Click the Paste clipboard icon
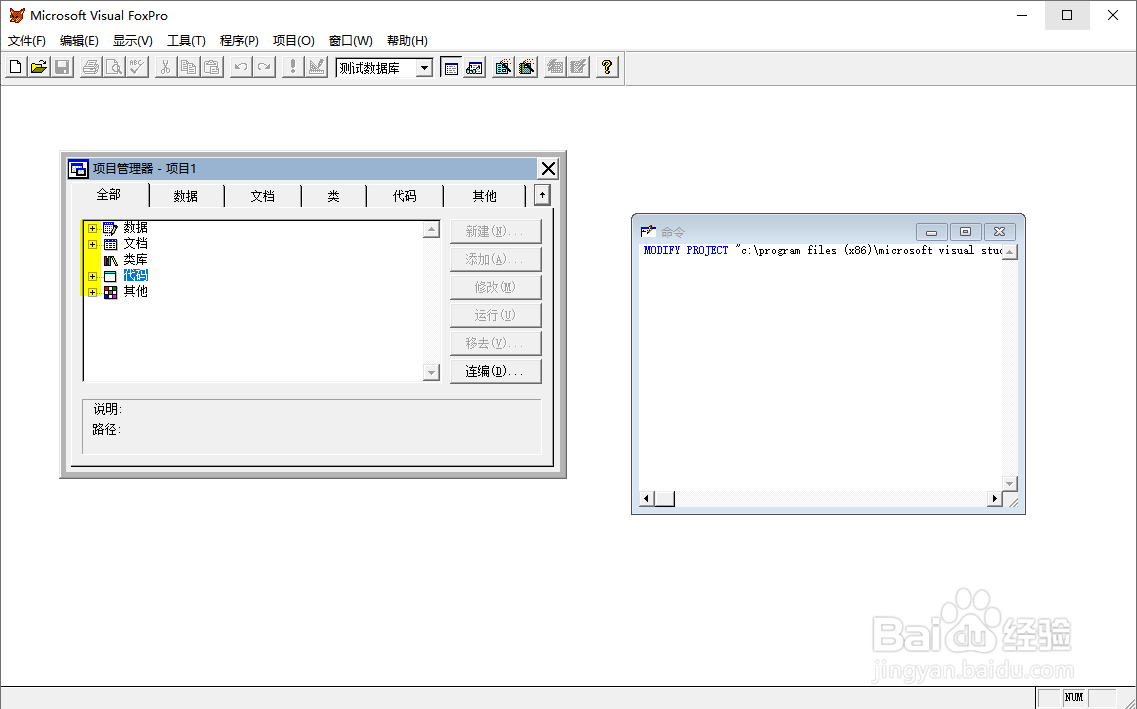Screen dimensions: 1137x709 pyautogui.click(x=212, y=67)
